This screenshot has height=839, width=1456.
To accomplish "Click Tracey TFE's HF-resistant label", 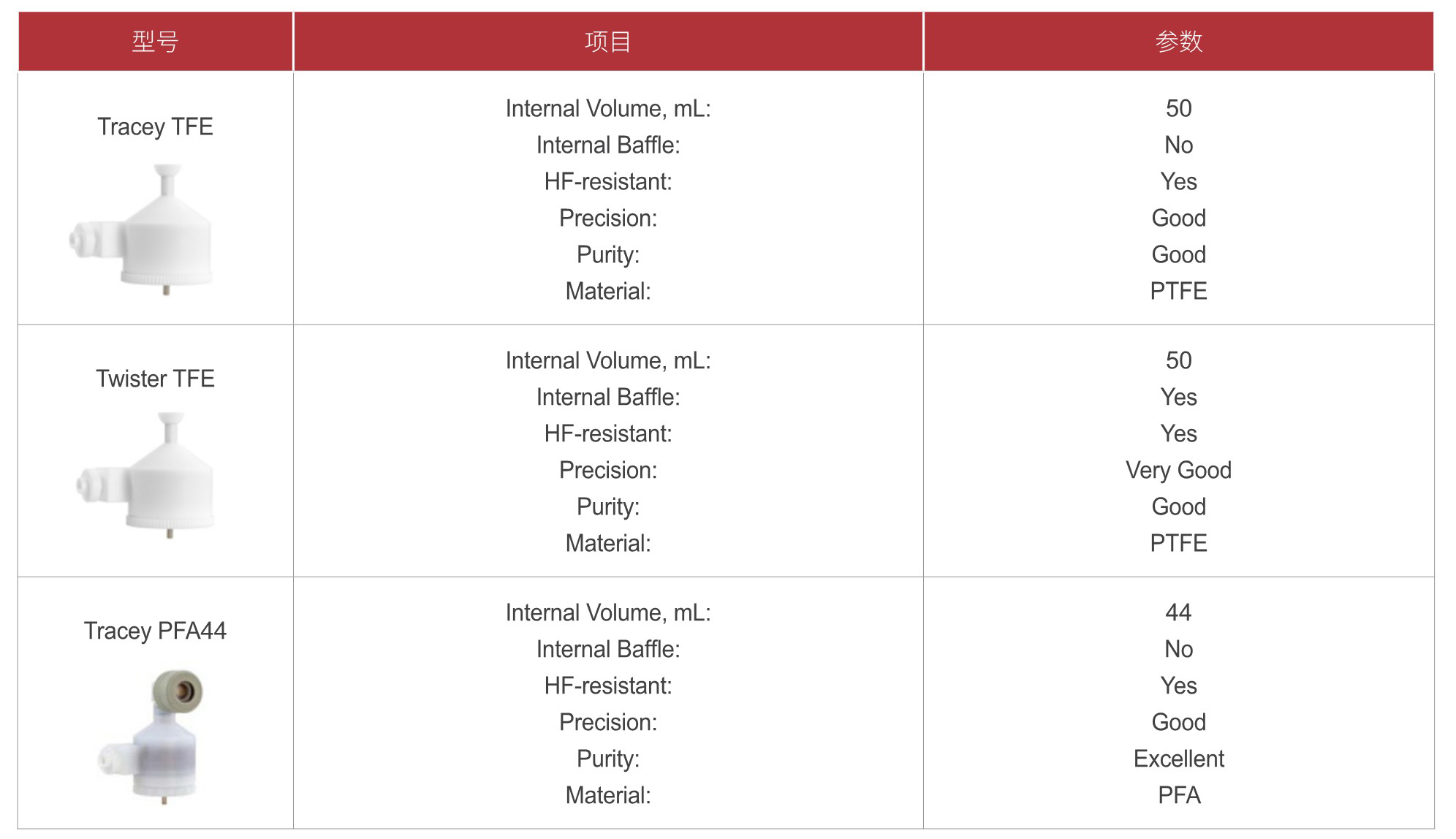I will pyautogui.click(x=608, y=181).
